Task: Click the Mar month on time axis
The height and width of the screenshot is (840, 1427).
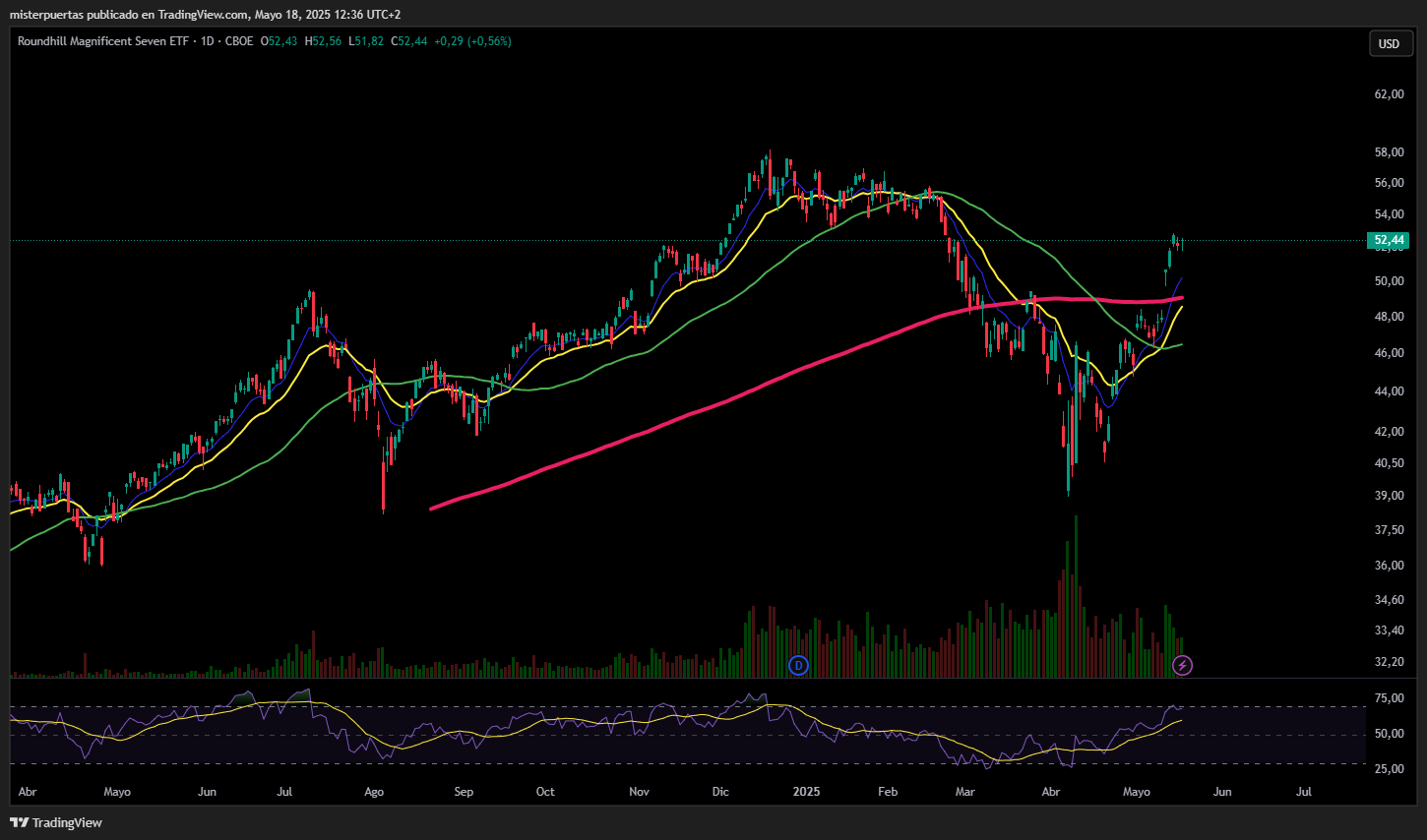Action: [x=965, y=792]
